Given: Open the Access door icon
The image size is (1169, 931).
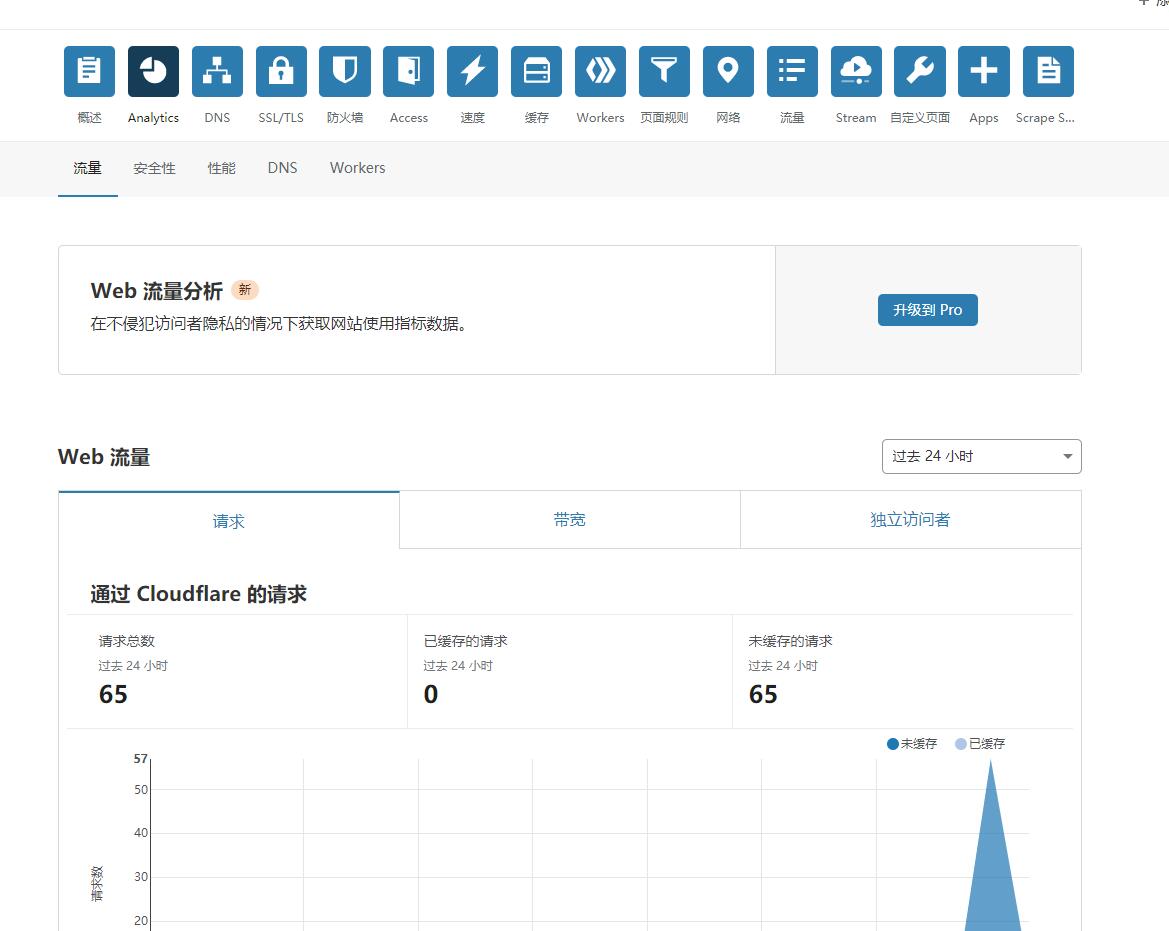Looking at the screenshot, I should 409,72.
